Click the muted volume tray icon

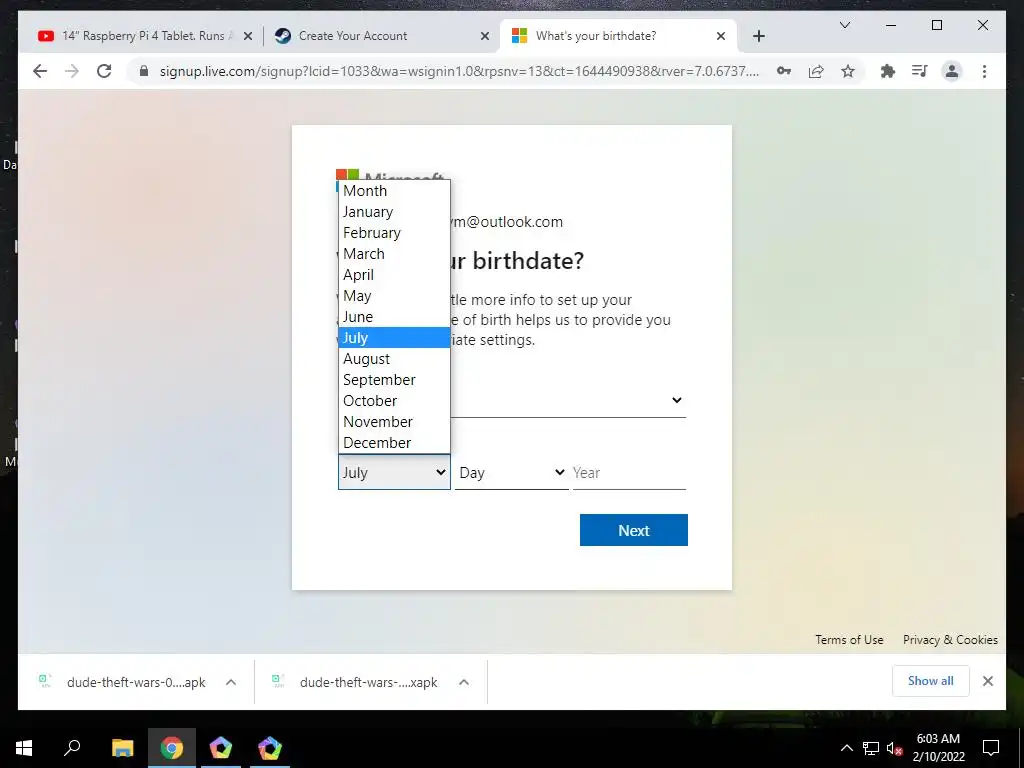click(x=894, y=748)
